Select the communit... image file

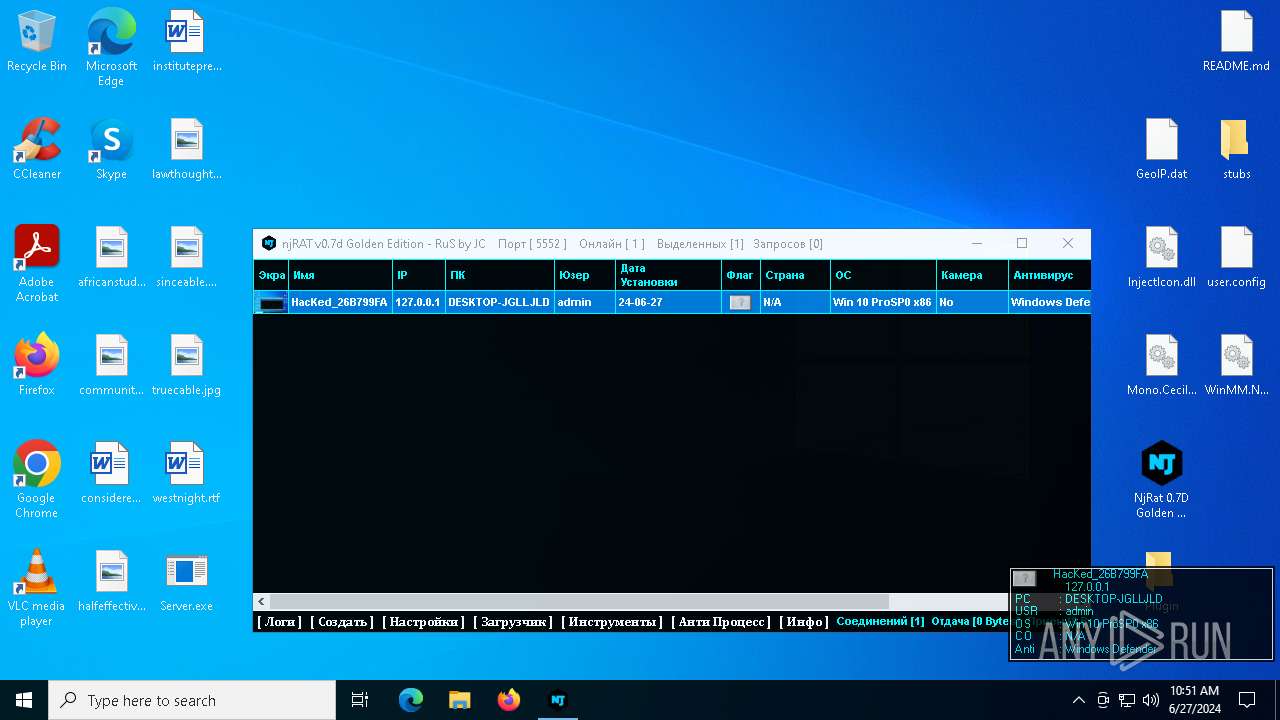tap(111, 366)
